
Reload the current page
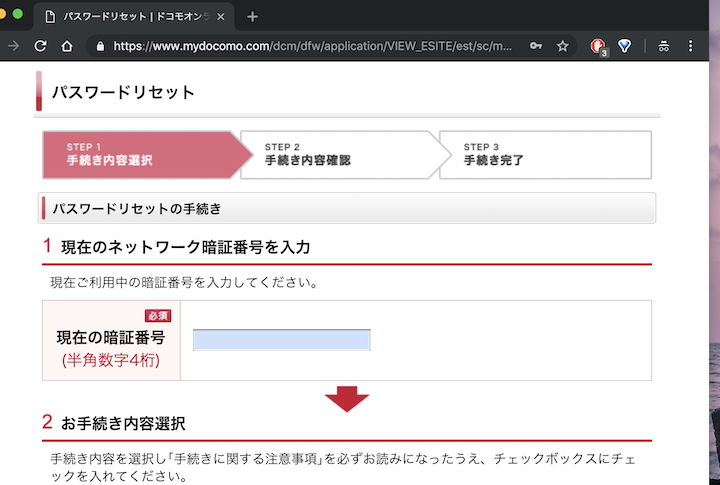[x=41, y=46]
